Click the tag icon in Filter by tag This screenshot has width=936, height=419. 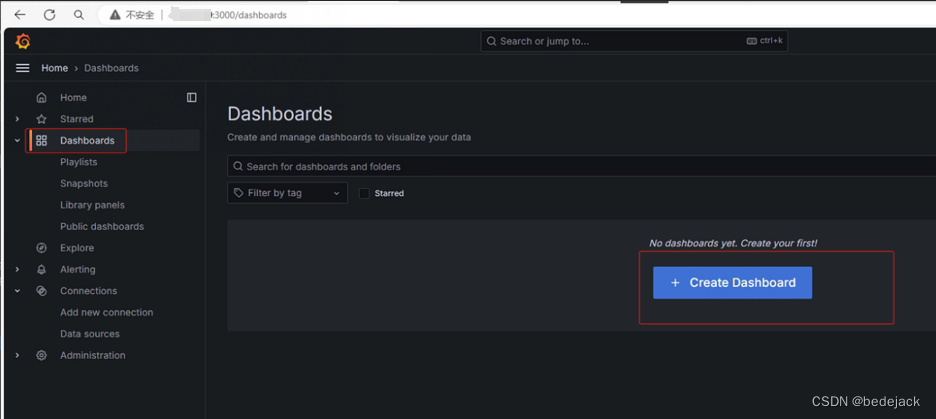pyautogui.click(x=239, y=193)
